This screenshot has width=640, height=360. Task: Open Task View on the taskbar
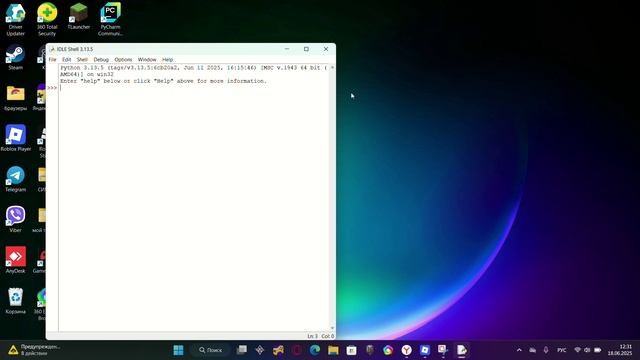click(x=242, y=350)
